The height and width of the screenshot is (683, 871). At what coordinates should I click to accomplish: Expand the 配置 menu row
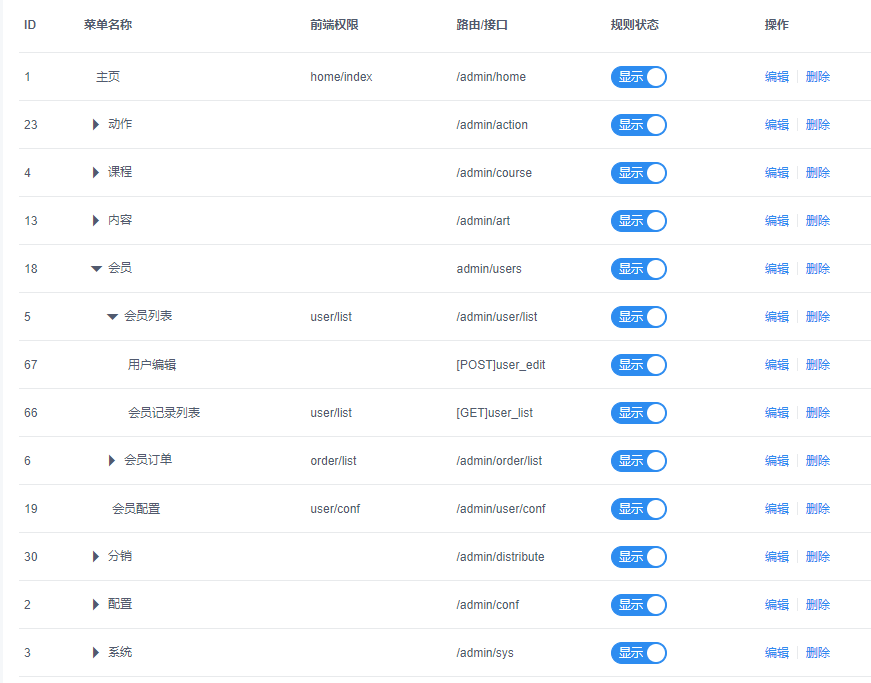(x=96, y=605)
